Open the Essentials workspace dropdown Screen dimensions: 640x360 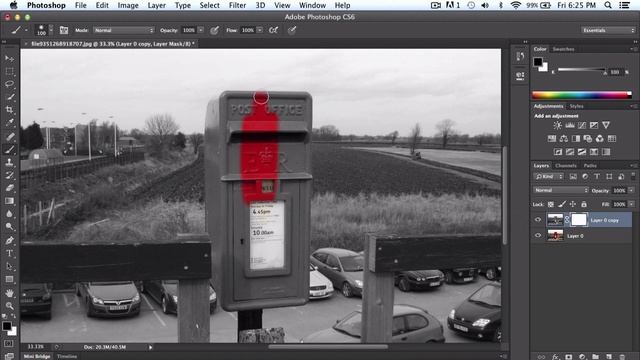tap(608, 30)
